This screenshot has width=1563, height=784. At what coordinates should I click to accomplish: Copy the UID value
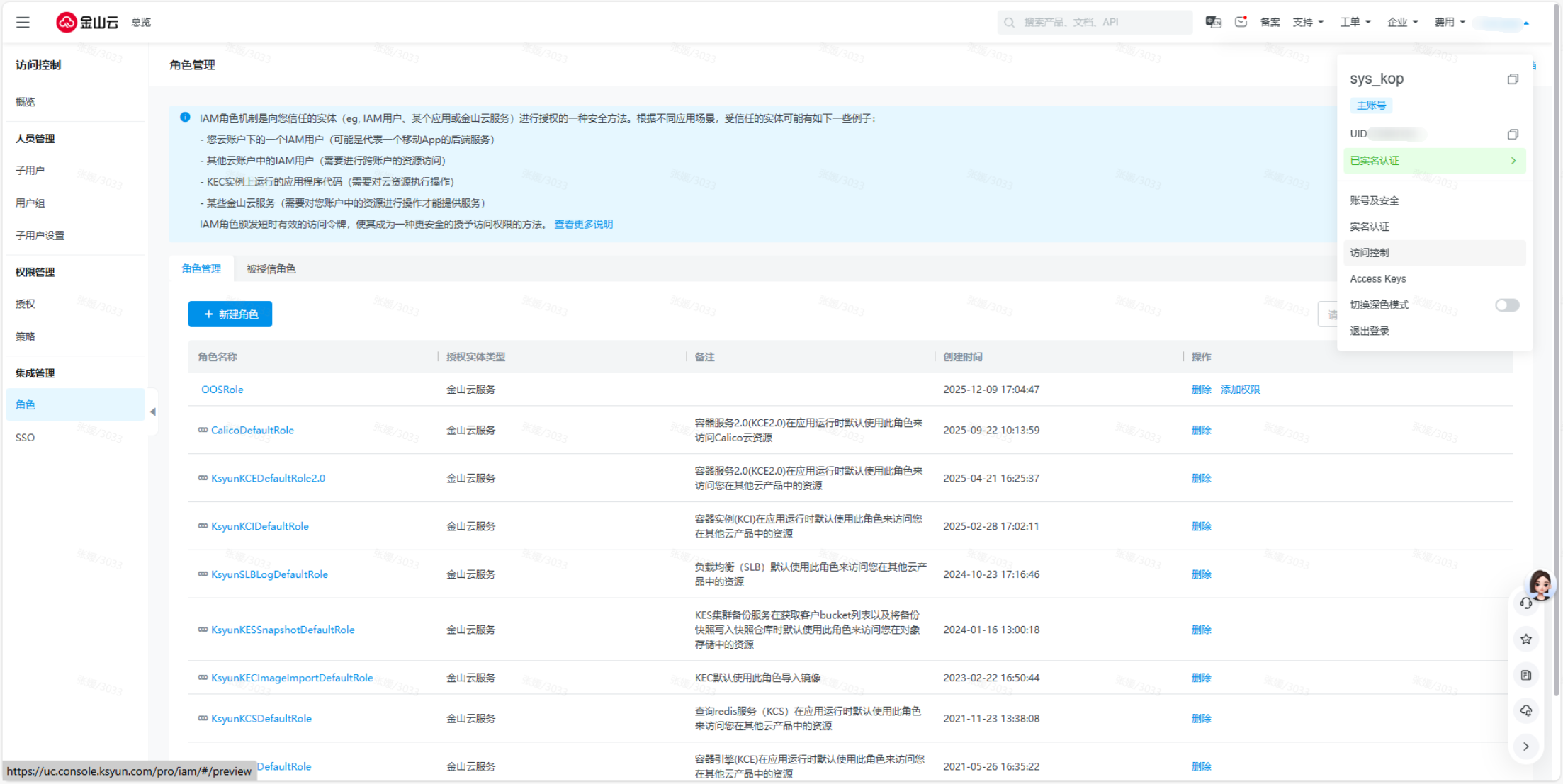pos(1513,135)
